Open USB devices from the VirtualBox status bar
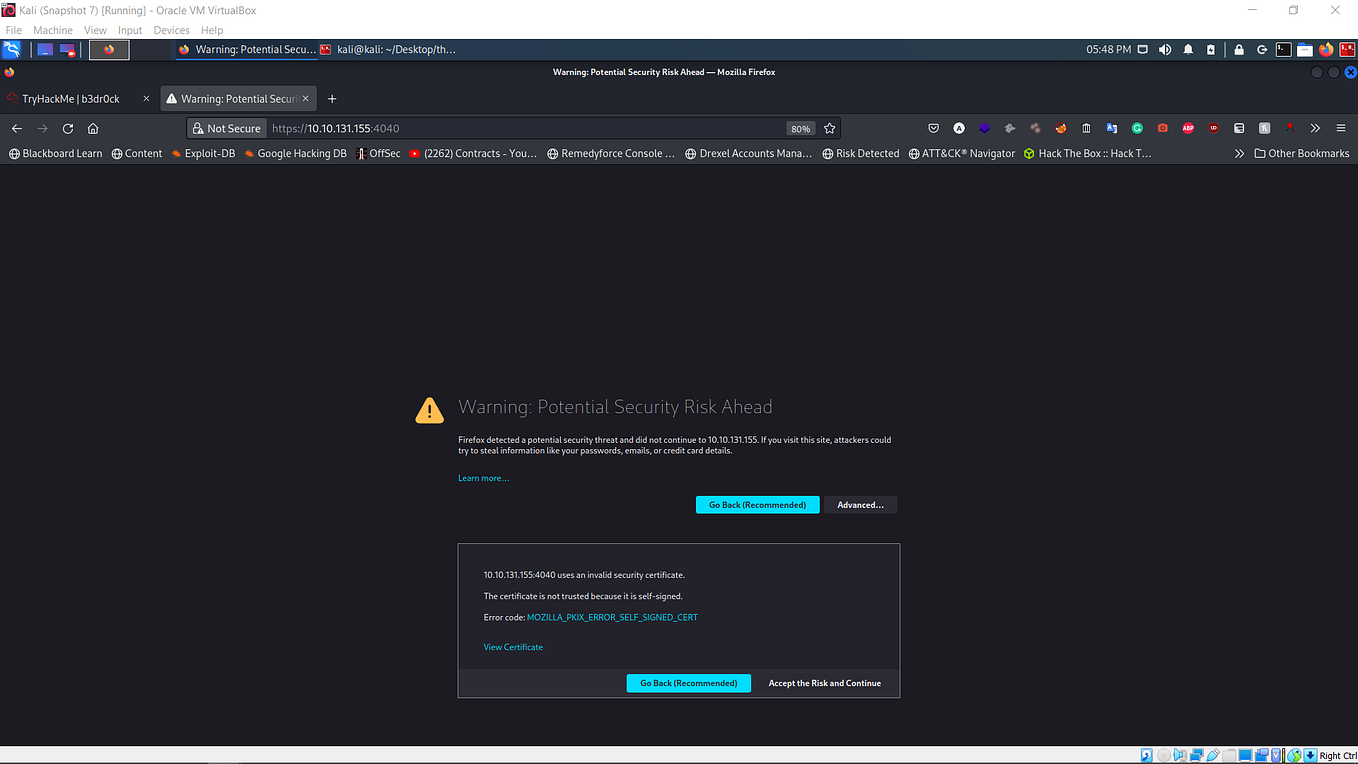 tap(1213, 755)
